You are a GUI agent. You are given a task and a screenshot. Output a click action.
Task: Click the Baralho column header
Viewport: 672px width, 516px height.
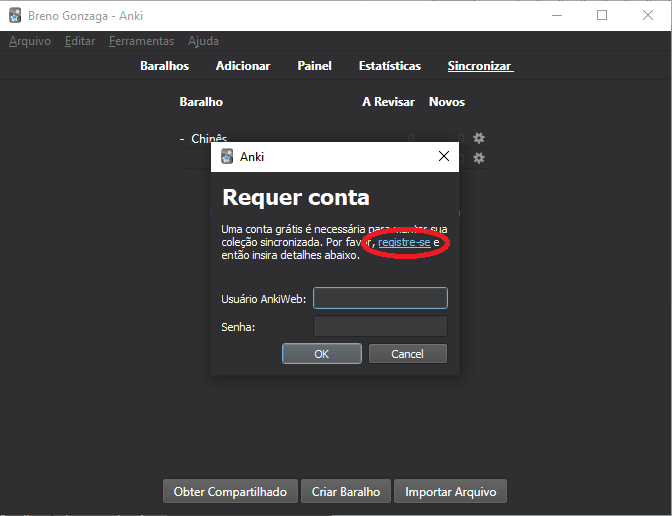[x=201, y=102]
